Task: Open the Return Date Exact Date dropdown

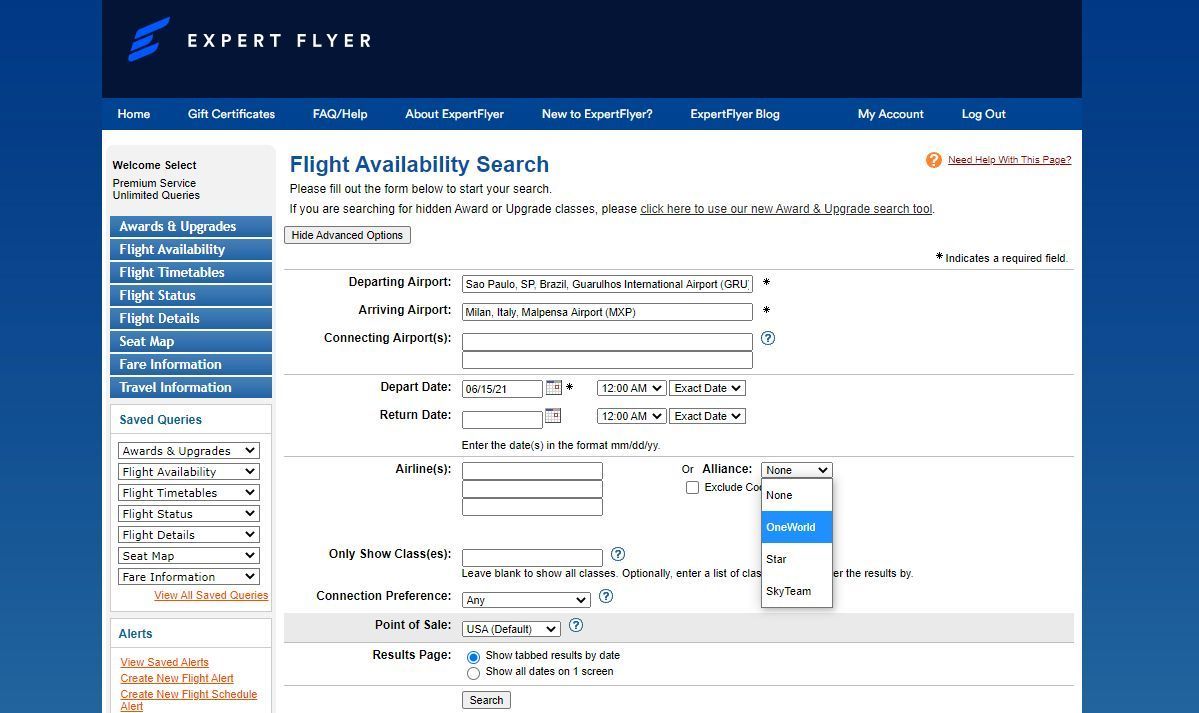Action: pos(707,416)
